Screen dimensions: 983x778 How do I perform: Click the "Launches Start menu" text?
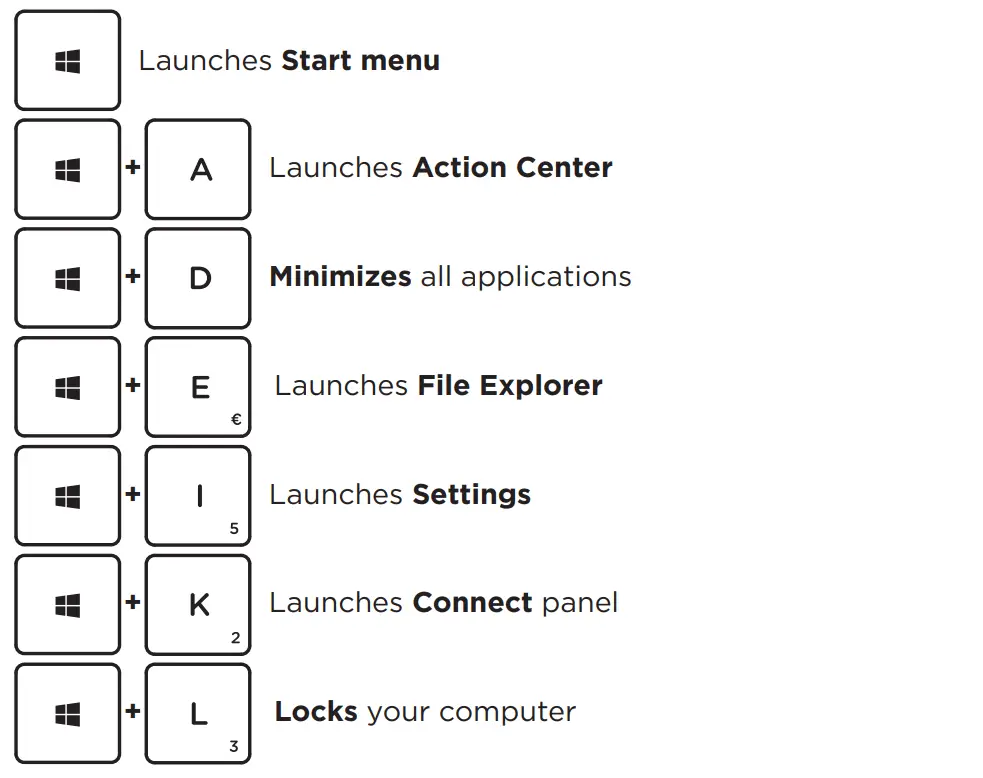point(289,61)
